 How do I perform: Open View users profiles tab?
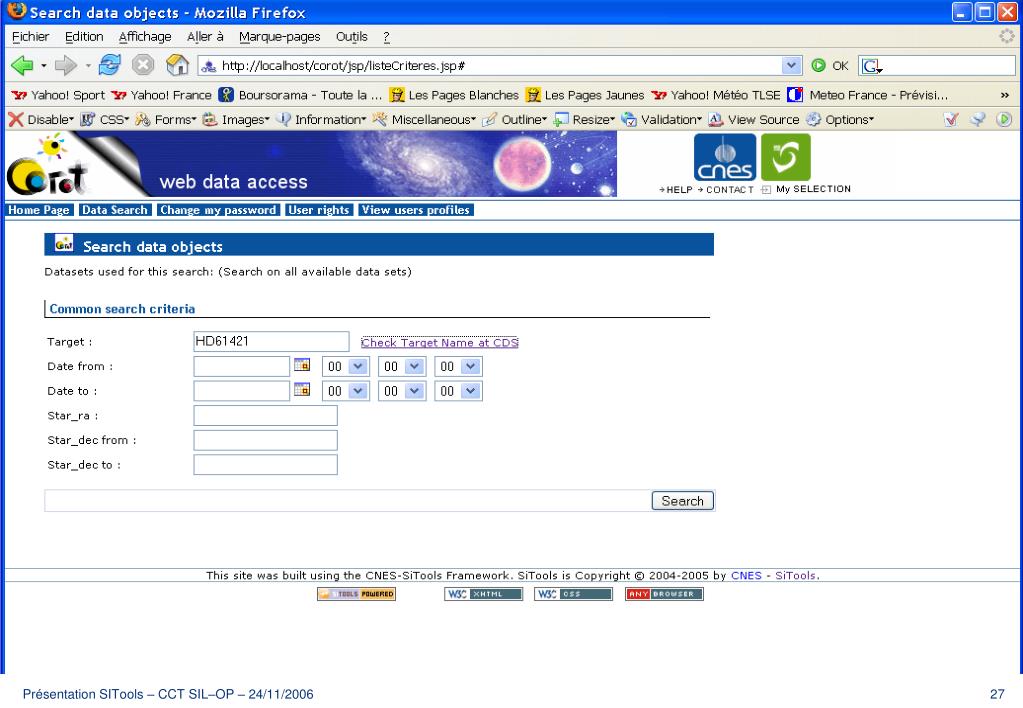tap(416, 210)
